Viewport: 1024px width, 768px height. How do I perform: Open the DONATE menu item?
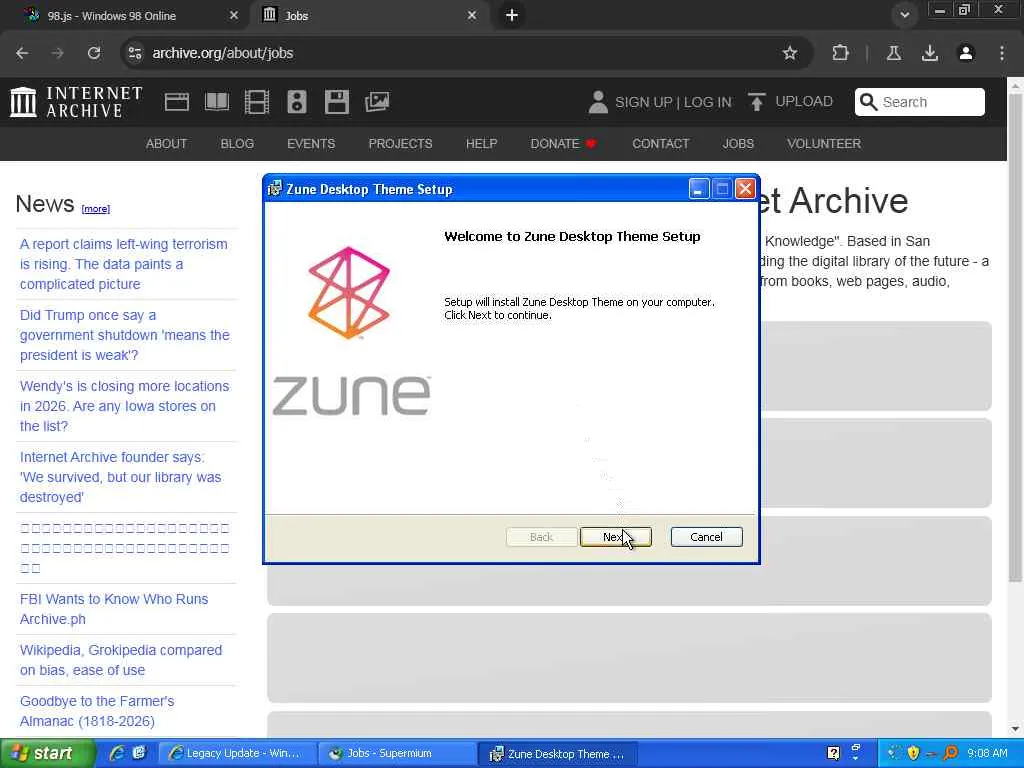[563, 144]
